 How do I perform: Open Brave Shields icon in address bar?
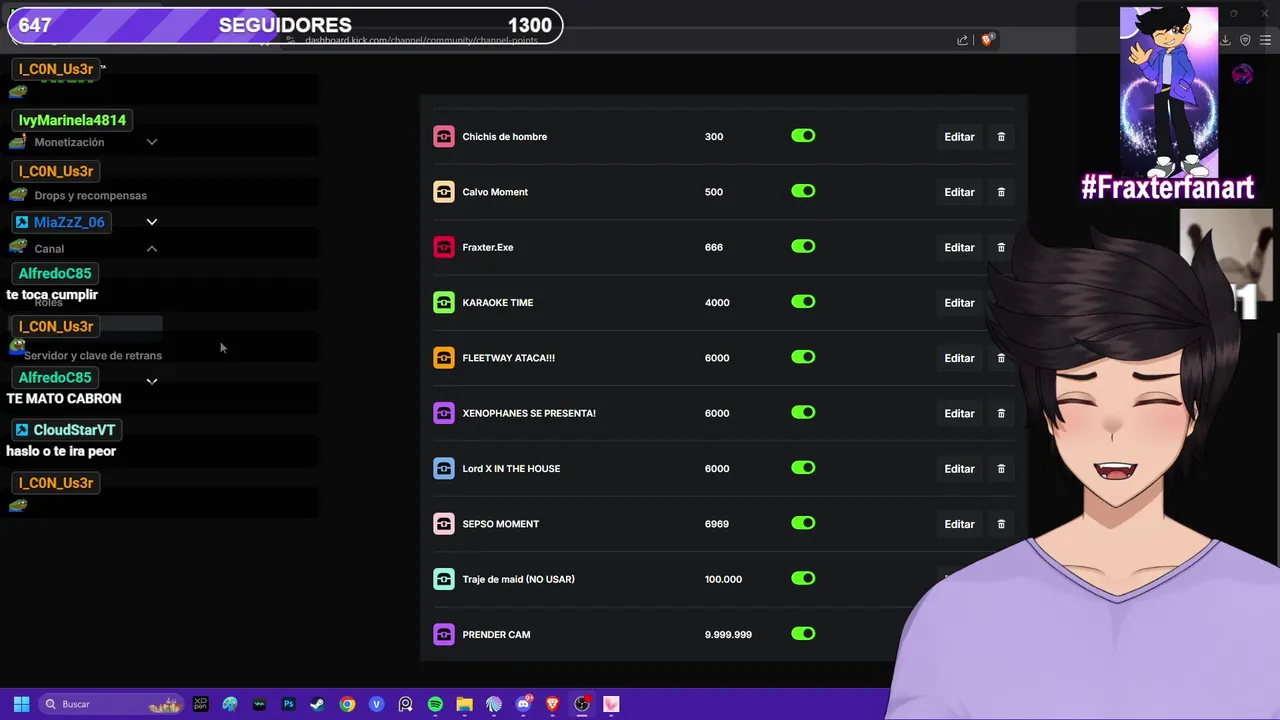coord(987,40)
